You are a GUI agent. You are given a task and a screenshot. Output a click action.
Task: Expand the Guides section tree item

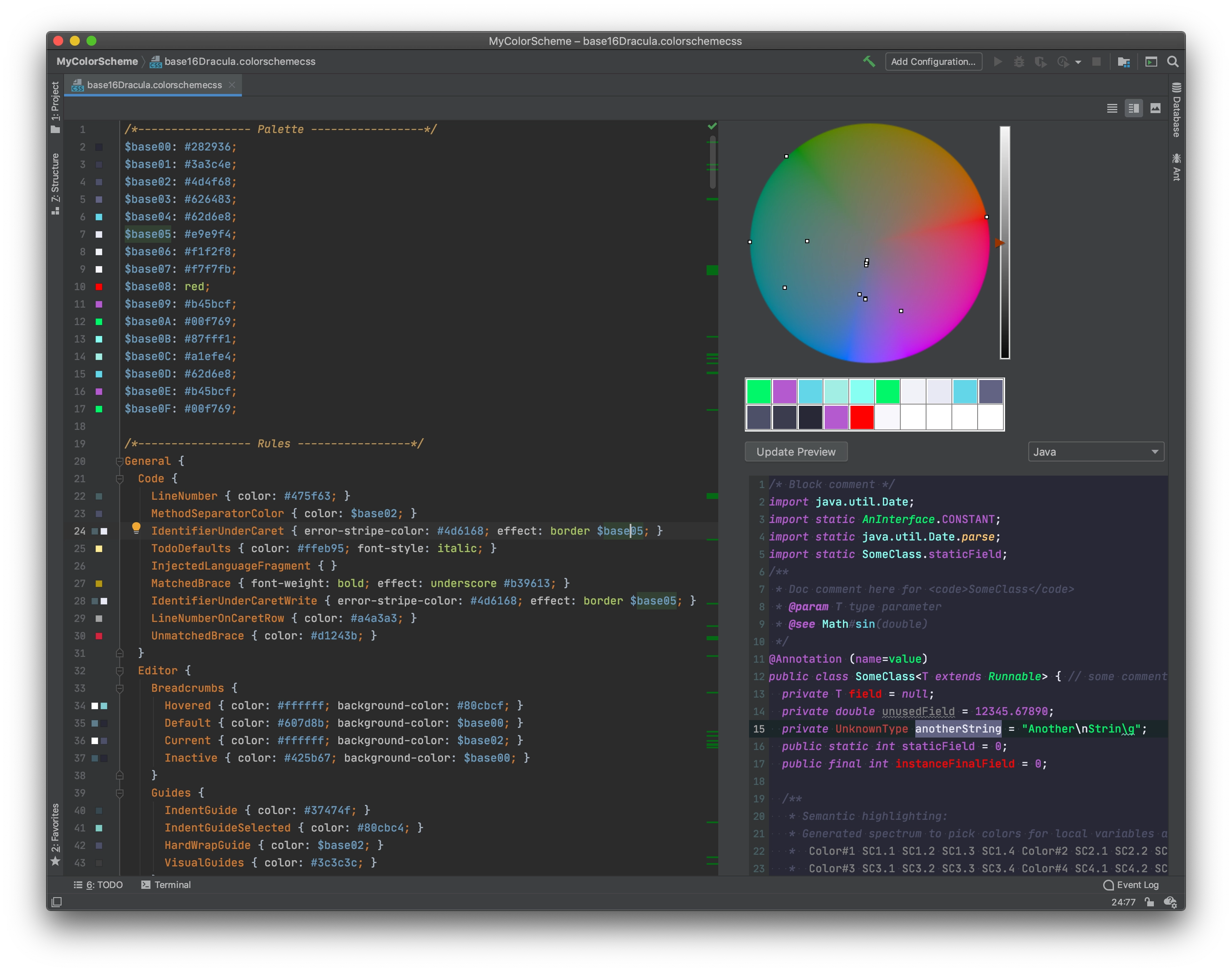click(x=121, y=792)
